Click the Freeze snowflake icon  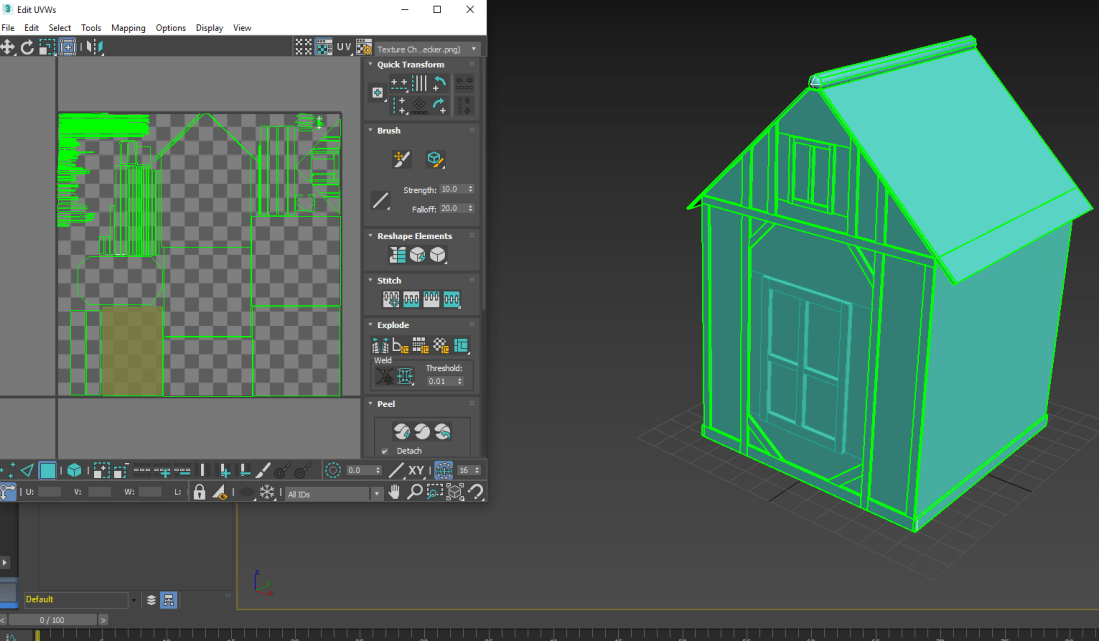[267, 492]
